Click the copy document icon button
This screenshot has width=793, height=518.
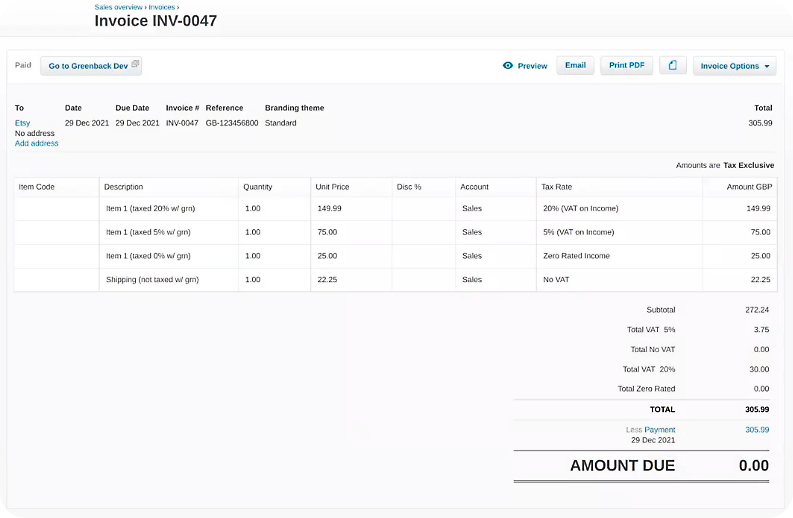tap(672, 66)
